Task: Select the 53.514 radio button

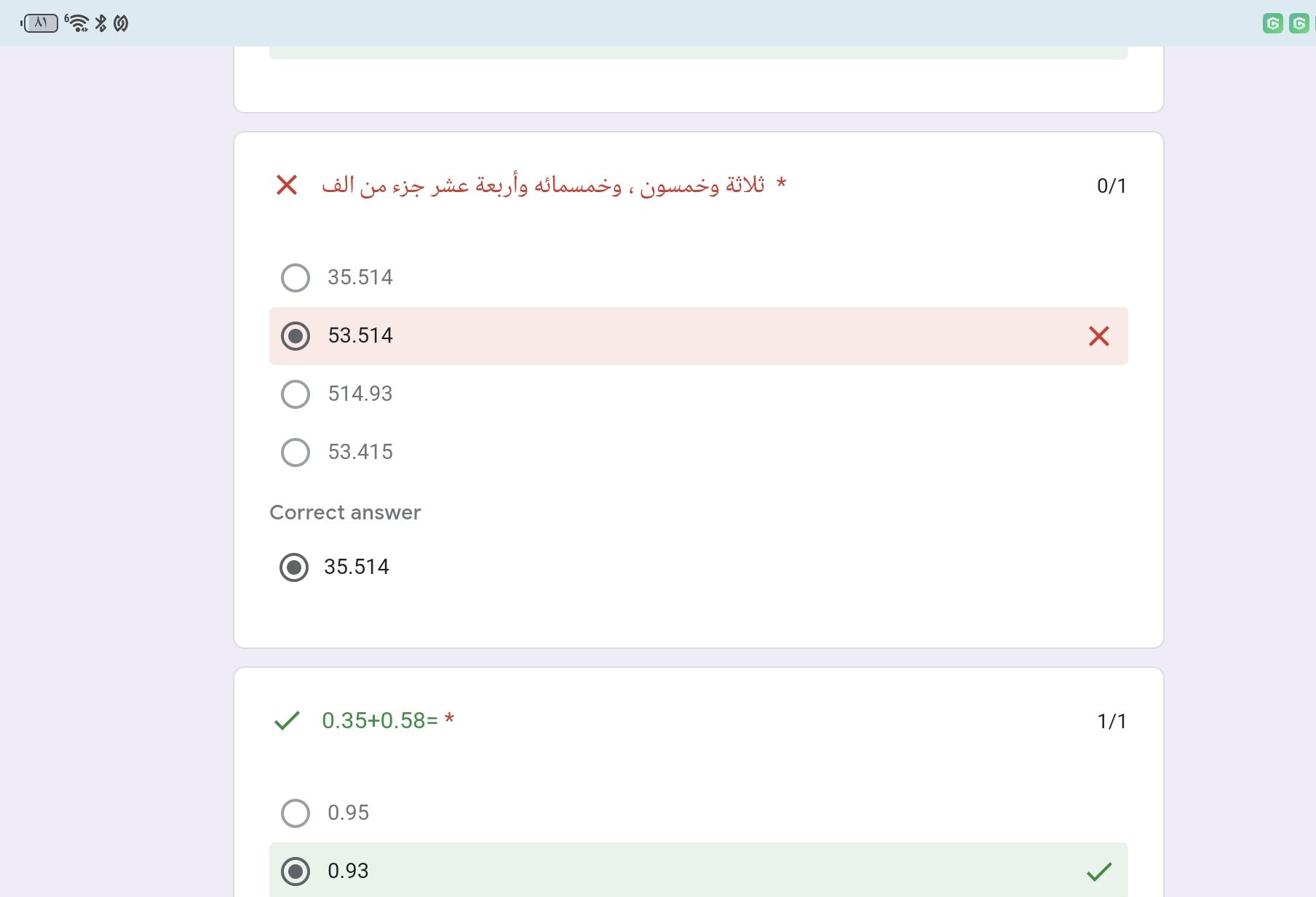Action: 296,336
